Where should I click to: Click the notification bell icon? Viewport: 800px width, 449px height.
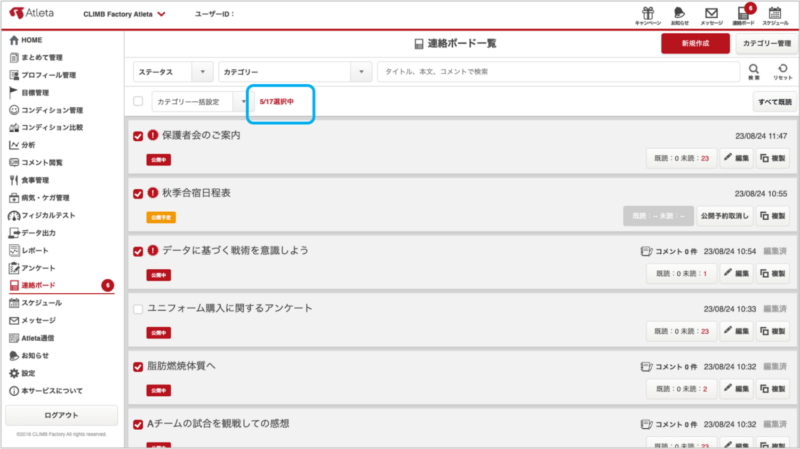(680, 13)
